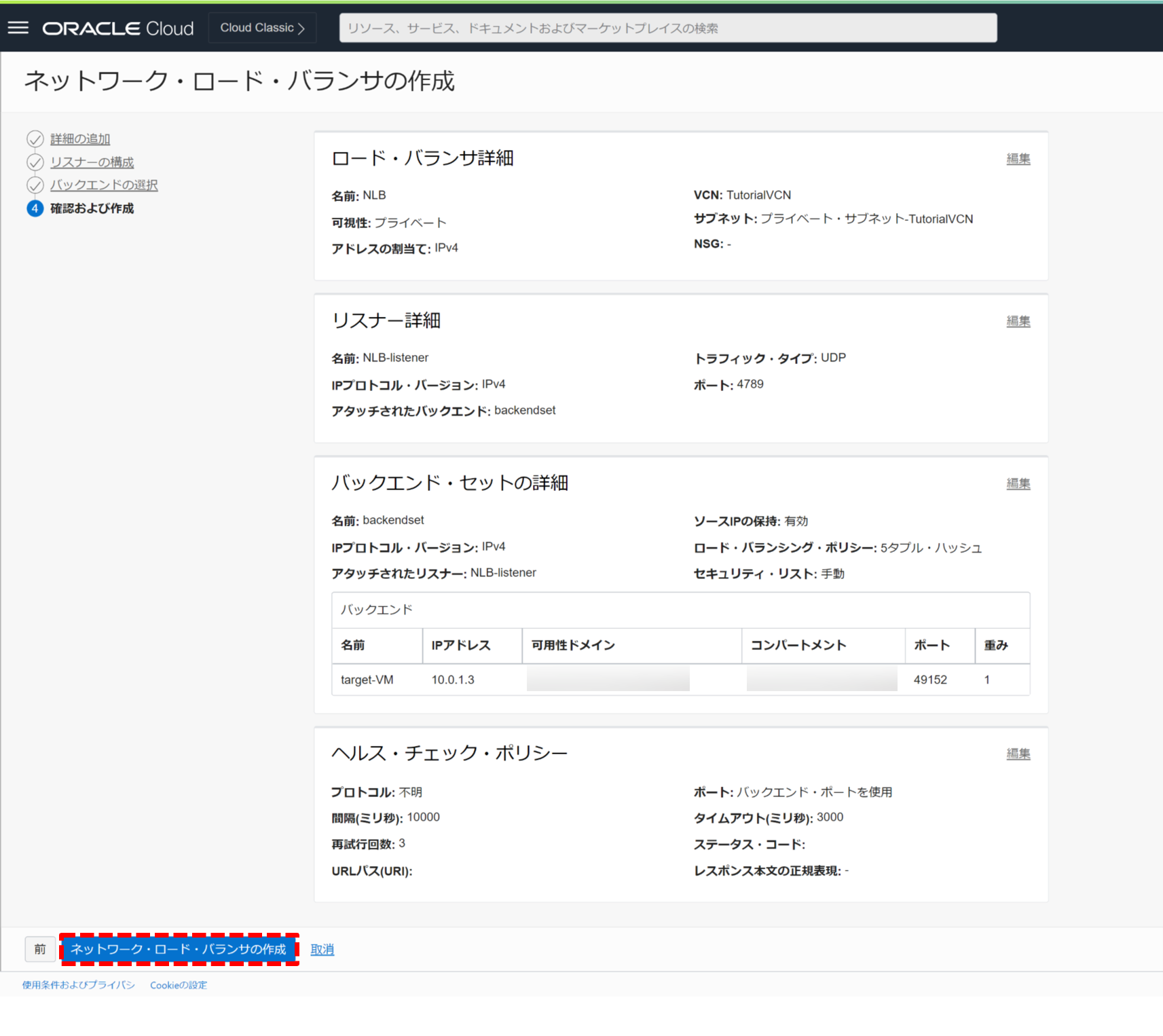Click the Oracle Cloud logo
Image resolution: width=1163 pixels, height=1036 pixels.
(x=117, y=28)
